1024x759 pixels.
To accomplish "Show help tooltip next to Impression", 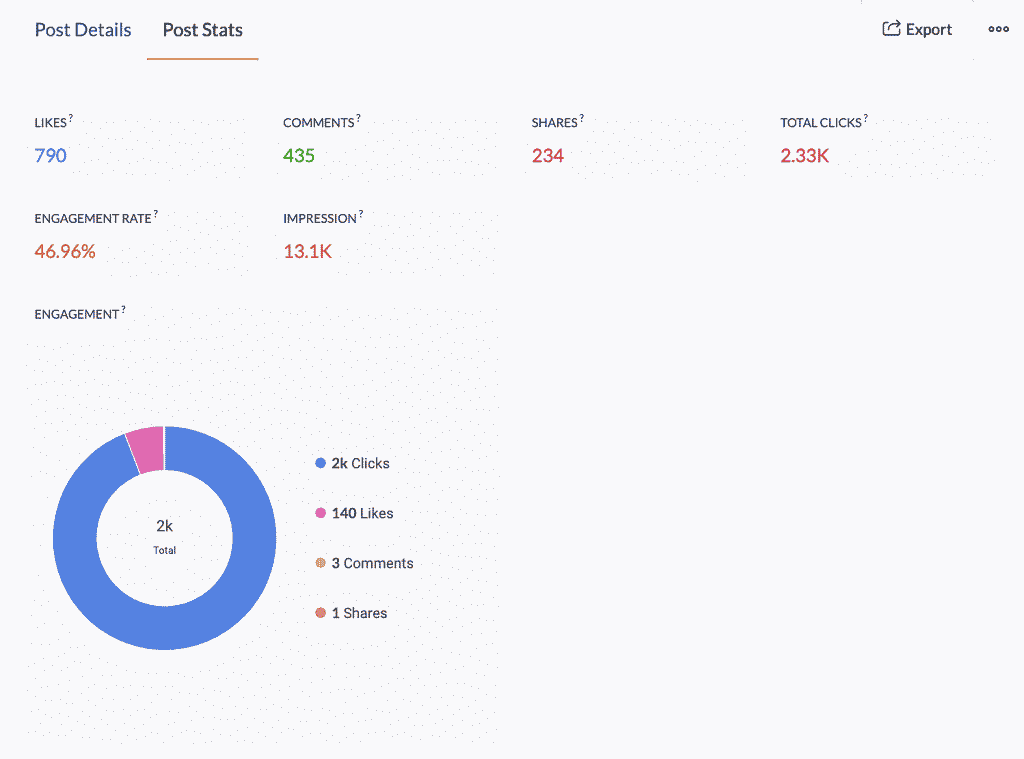I will pos(360,214).
